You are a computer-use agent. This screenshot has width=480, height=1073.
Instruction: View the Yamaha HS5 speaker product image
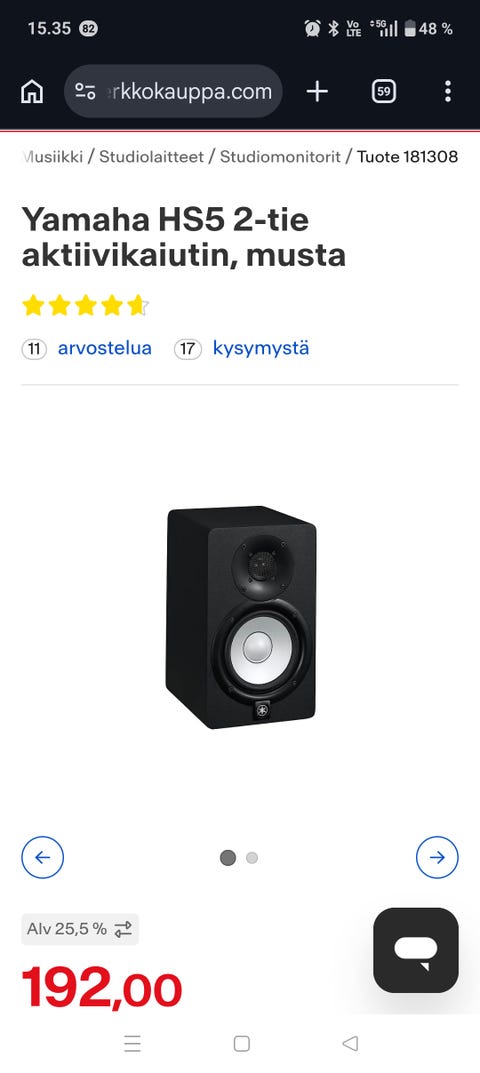241,617
